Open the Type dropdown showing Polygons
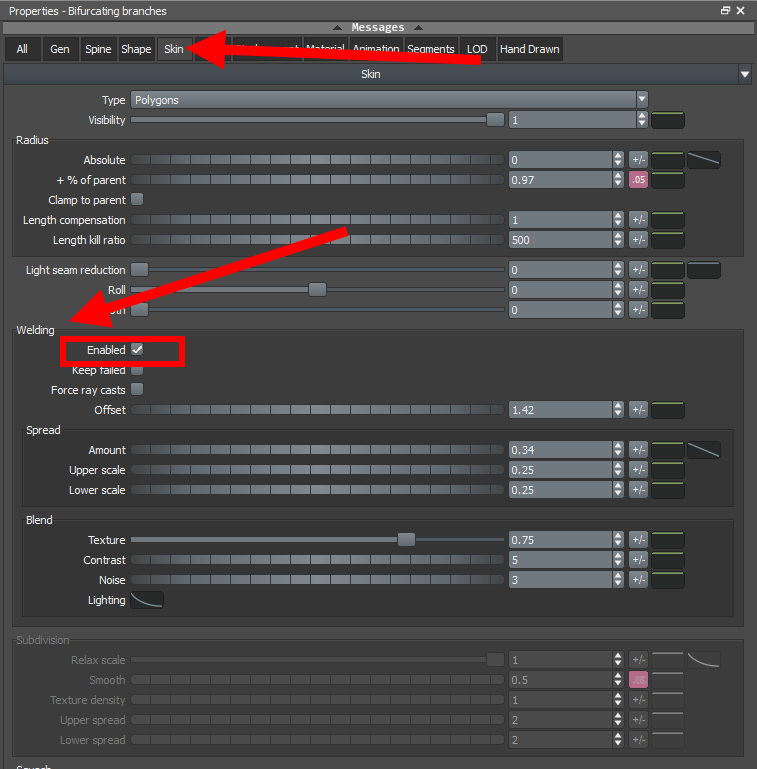The image size is (757, 769). click(389, 100)
